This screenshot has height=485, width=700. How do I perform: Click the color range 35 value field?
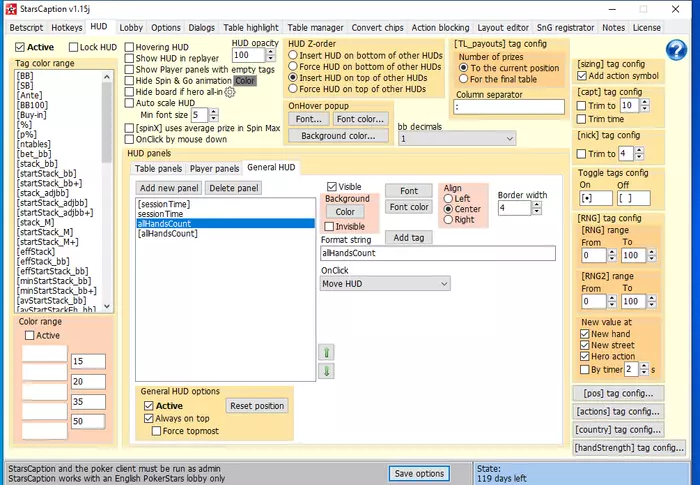[88, 401]
